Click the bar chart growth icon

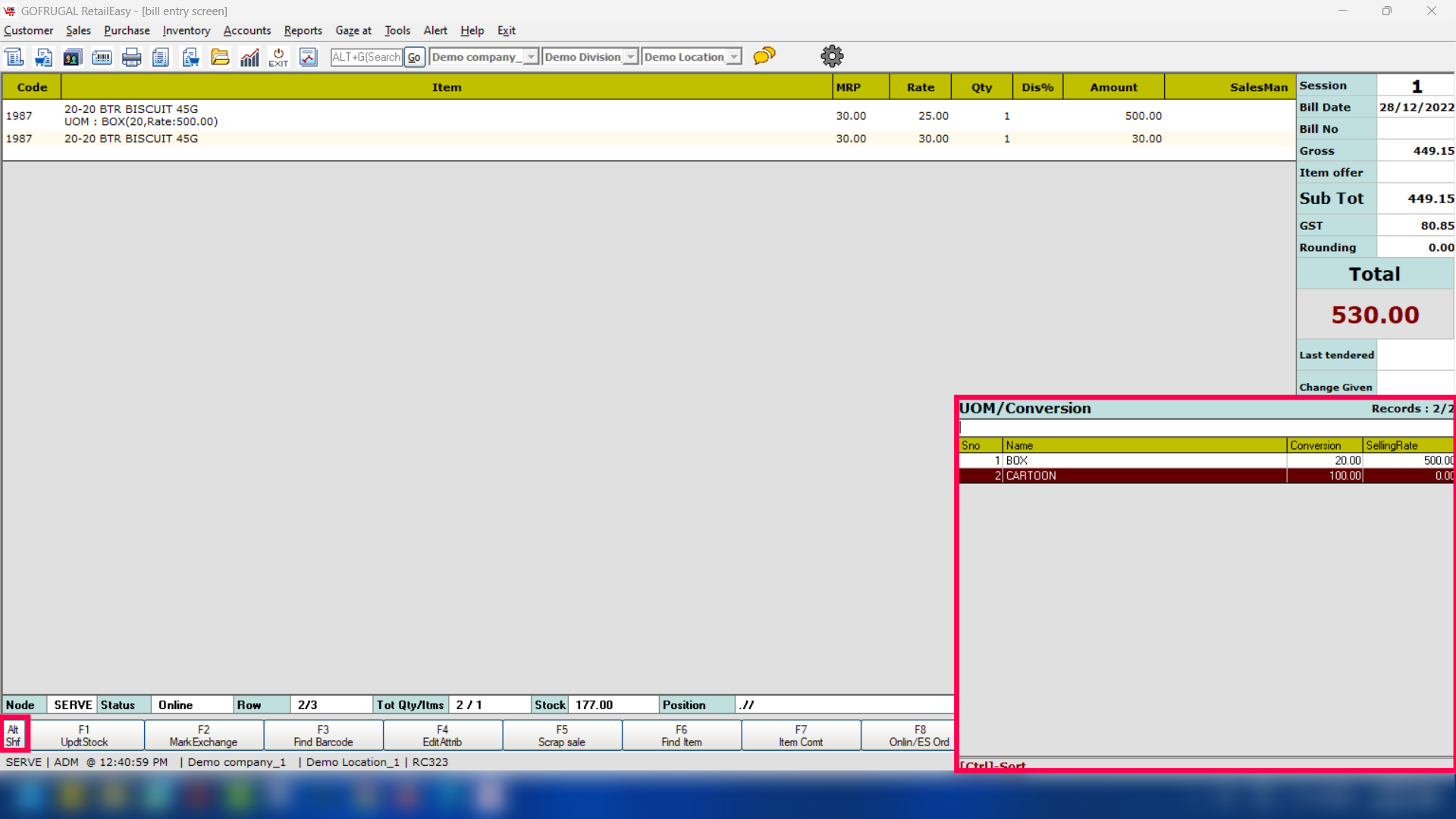click(x=249, y=57)
